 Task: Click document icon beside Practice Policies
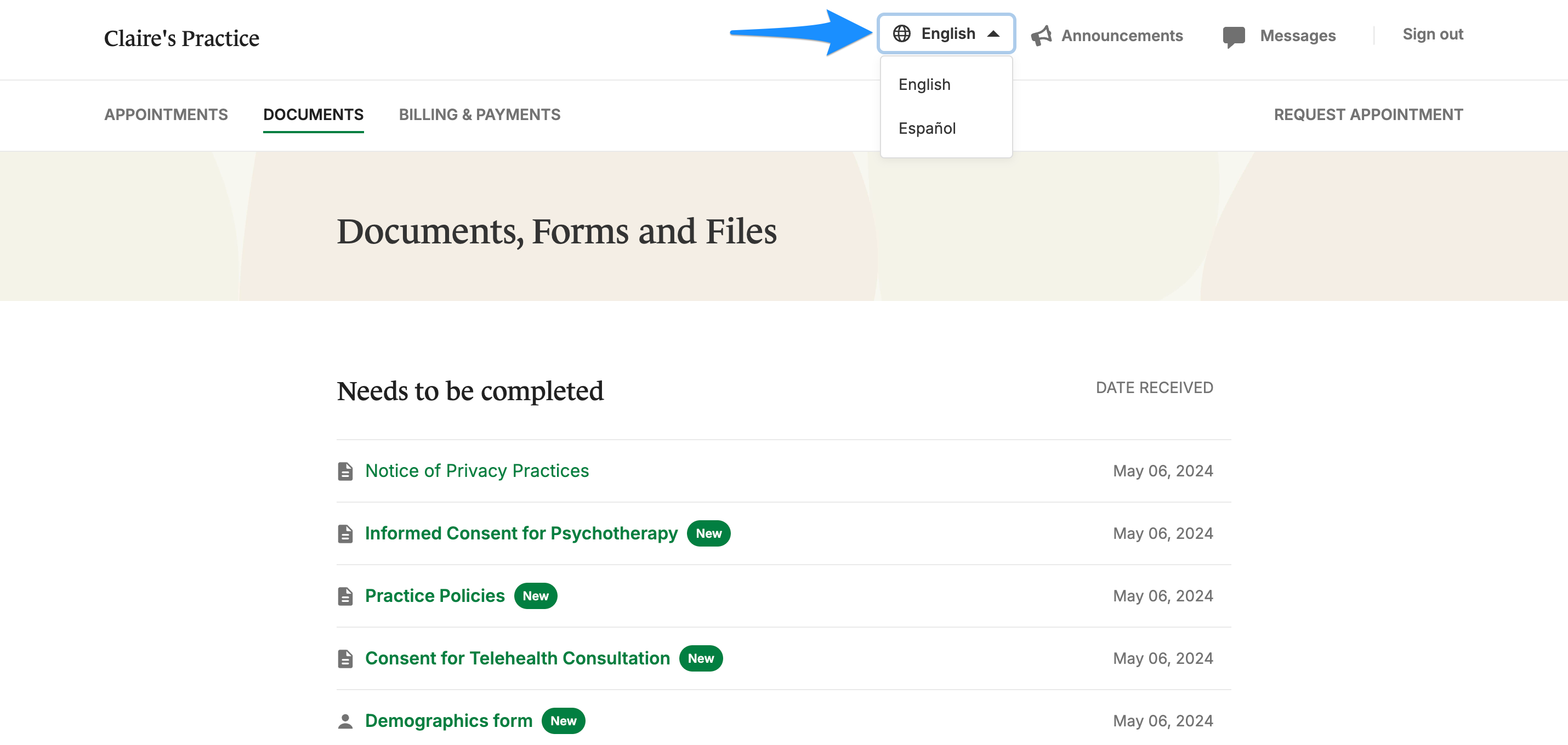click(345, 596)
